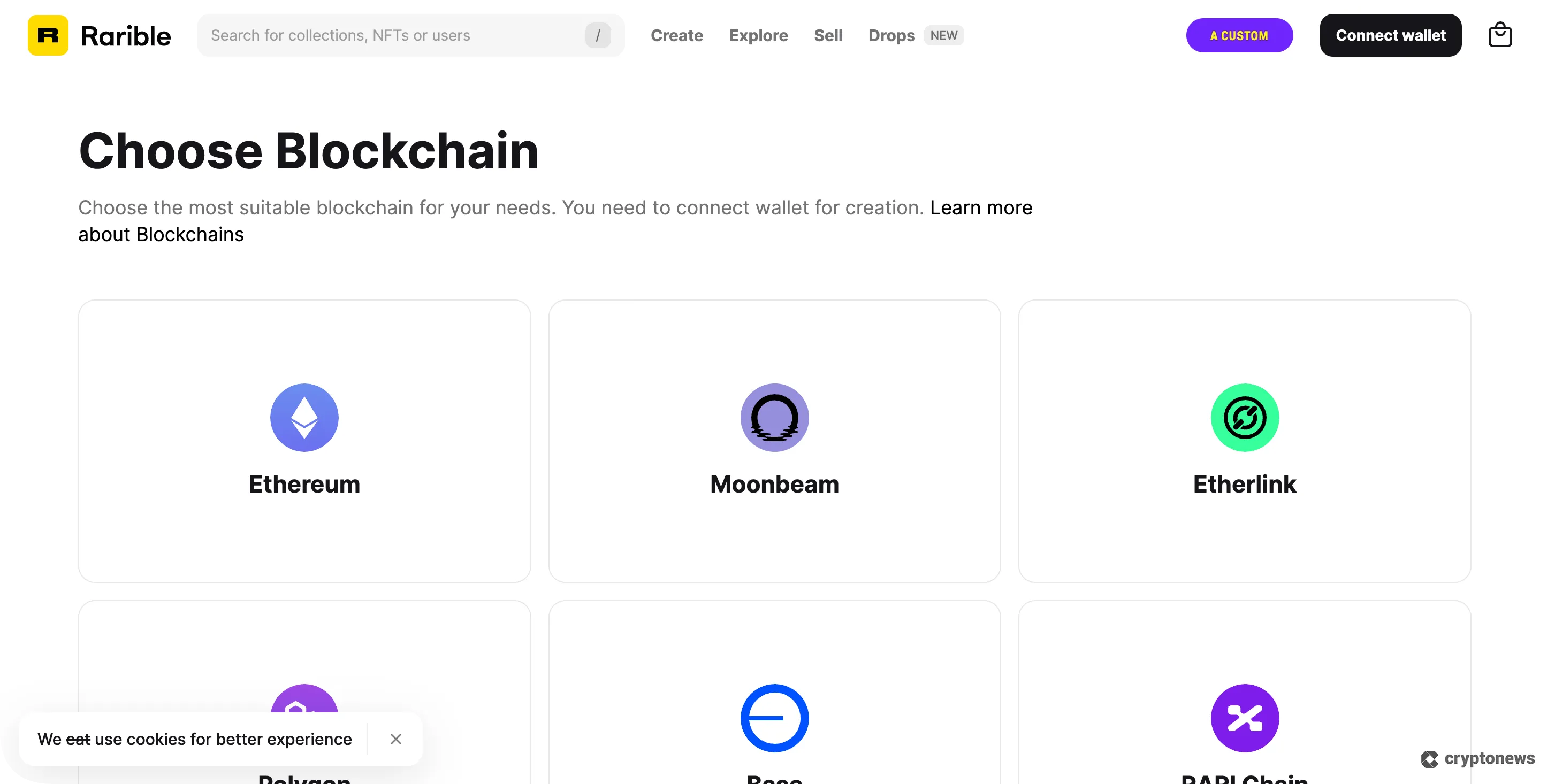1555x784 pixels.
Task: Open the Sell menu
Action: (x=828, y=36)
